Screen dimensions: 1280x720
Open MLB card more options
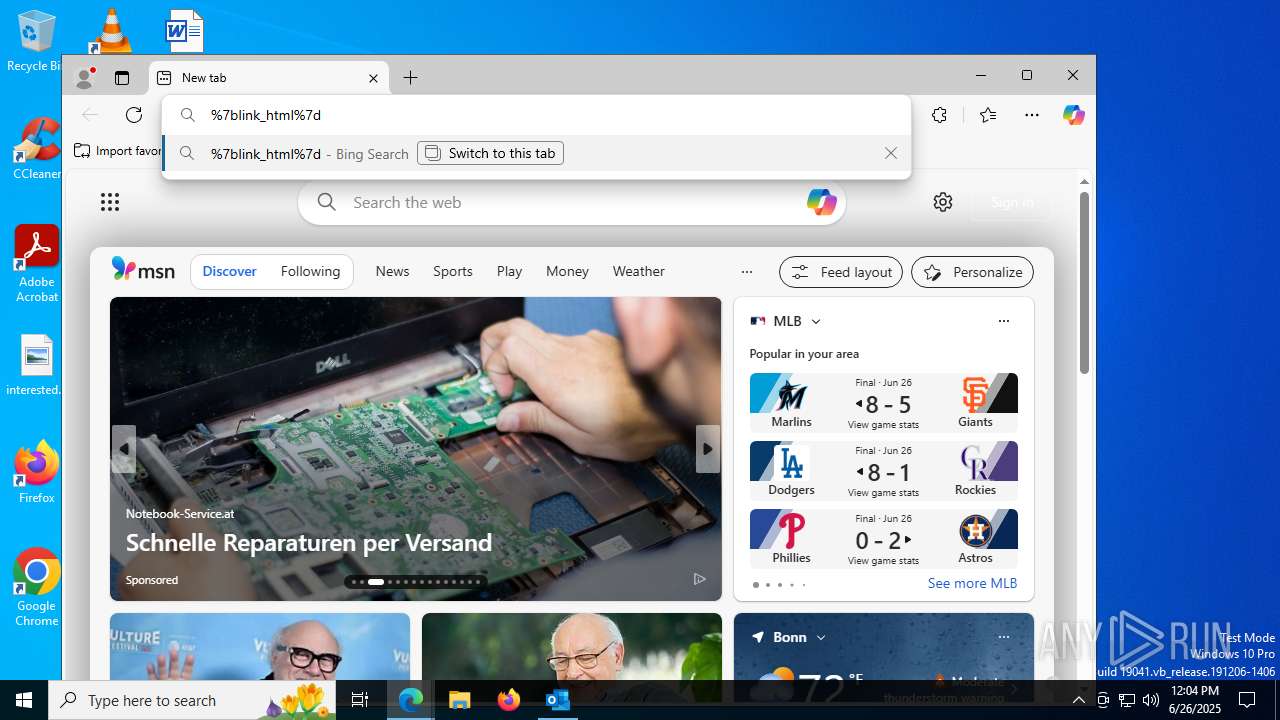(1004, 321)
